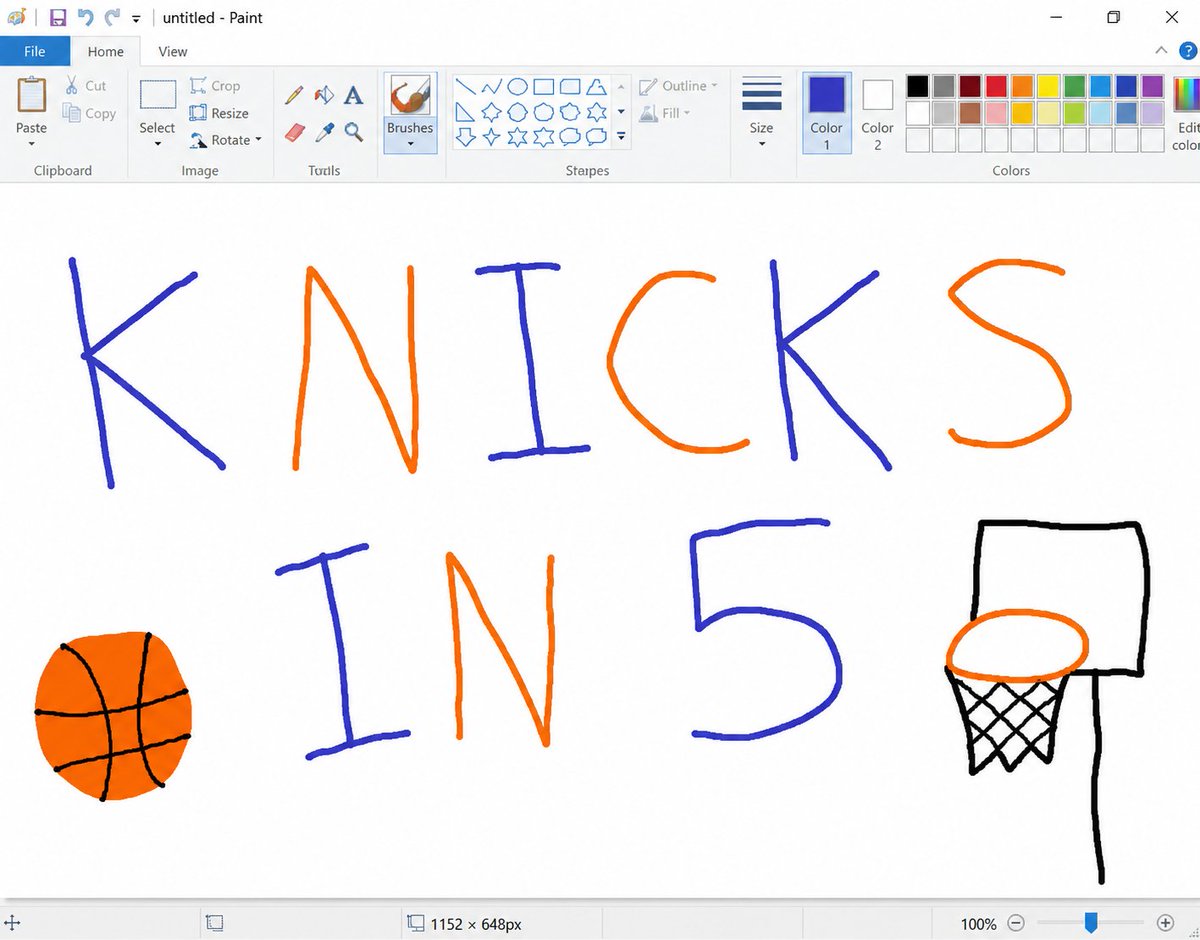1200x940 pixels.
Task: Open the Brushes dropdown arrow
Action: 410,144
